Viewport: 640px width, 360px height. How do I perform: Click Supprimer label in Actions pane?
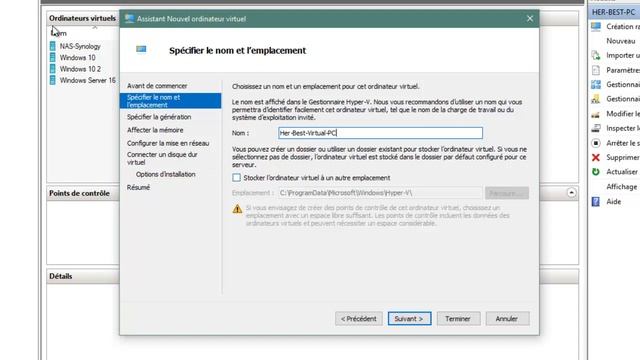pyautogui.click(x=623, y=158)
